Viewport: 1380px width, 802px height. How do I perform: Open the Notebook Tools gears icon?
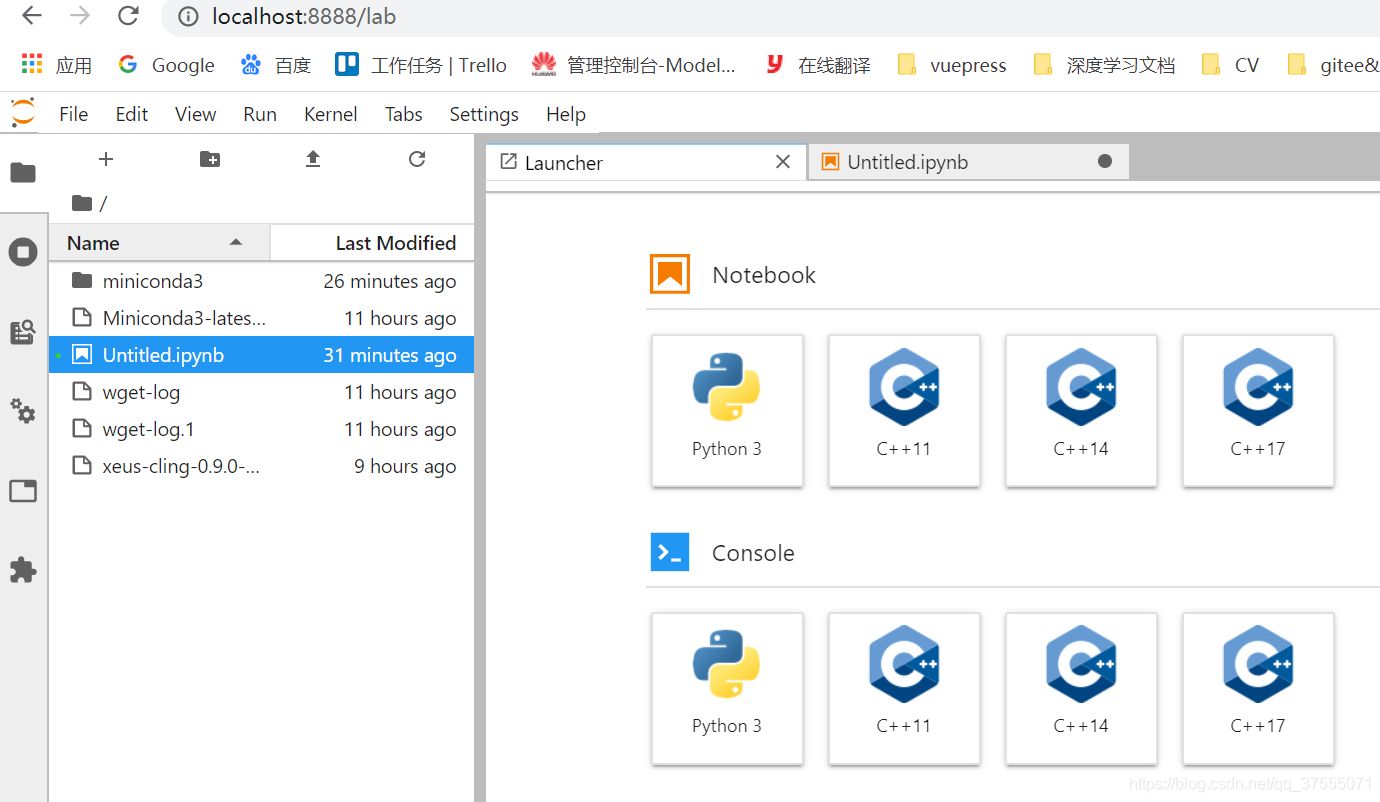(23, 411)
